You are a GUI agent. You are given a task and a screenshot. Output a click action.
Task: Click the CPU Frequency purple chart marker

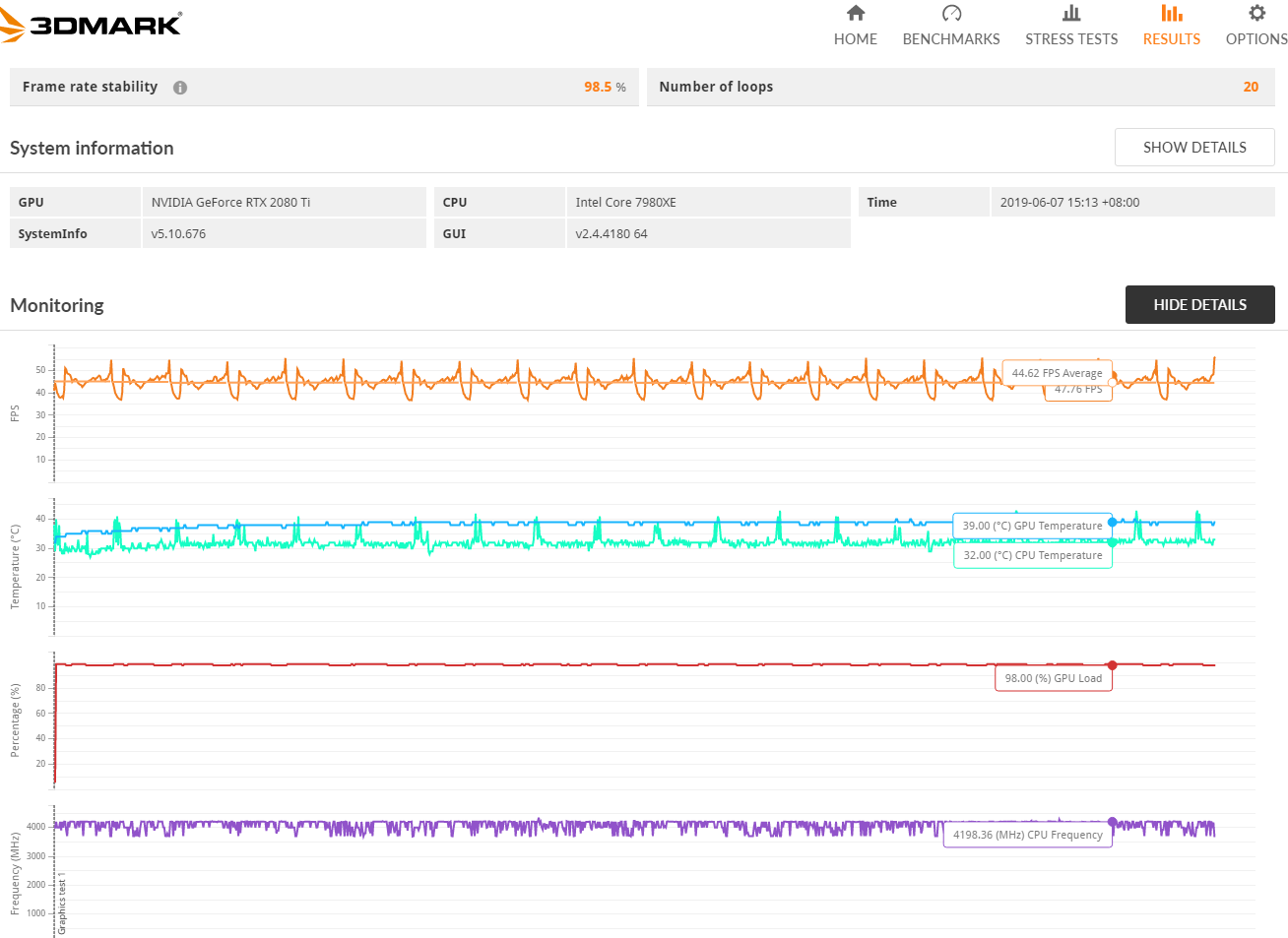click(1112, 822)
